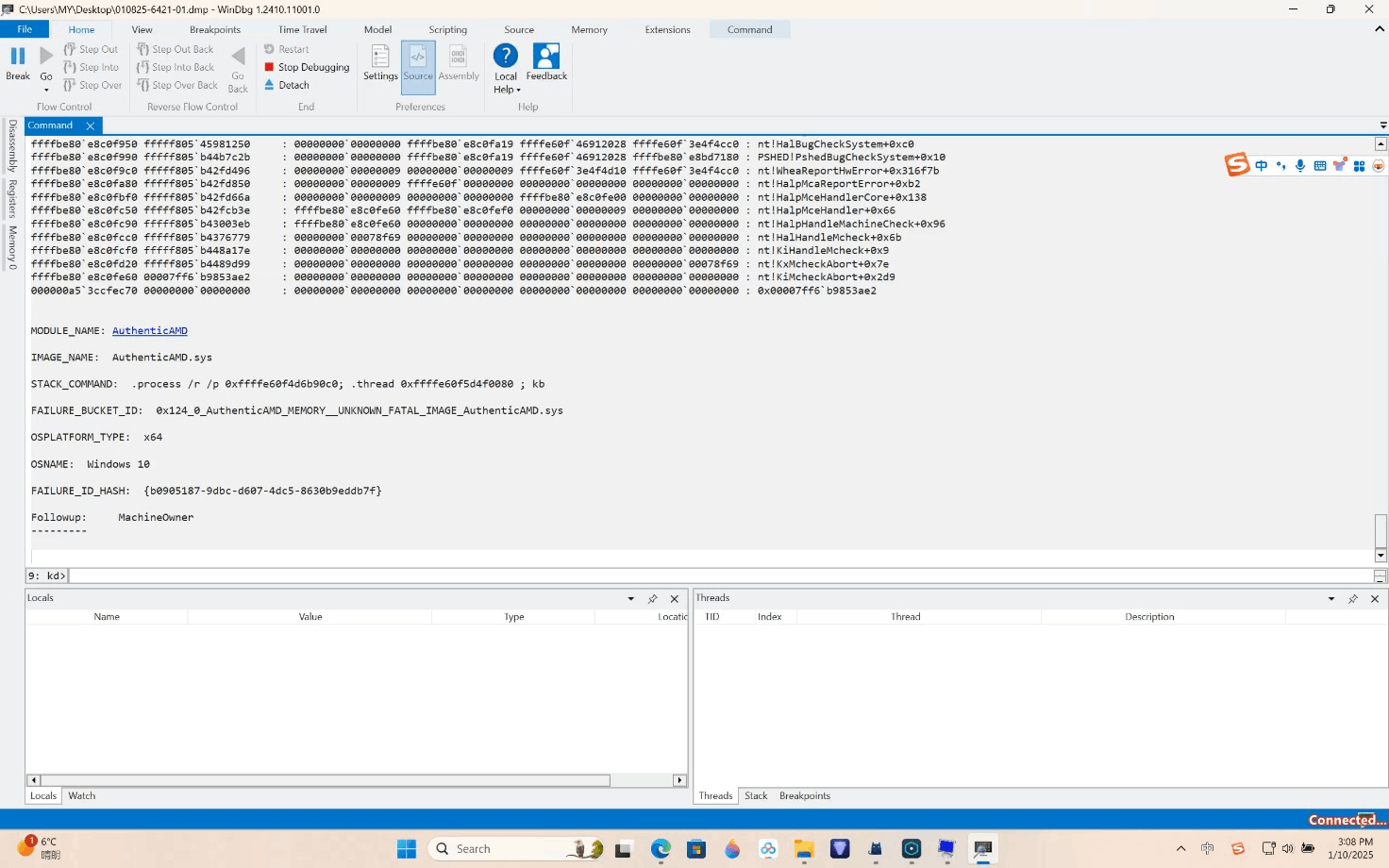Open the Memory ribbon tab
This screenshot has width=1389, height=868.
(589, 29)
